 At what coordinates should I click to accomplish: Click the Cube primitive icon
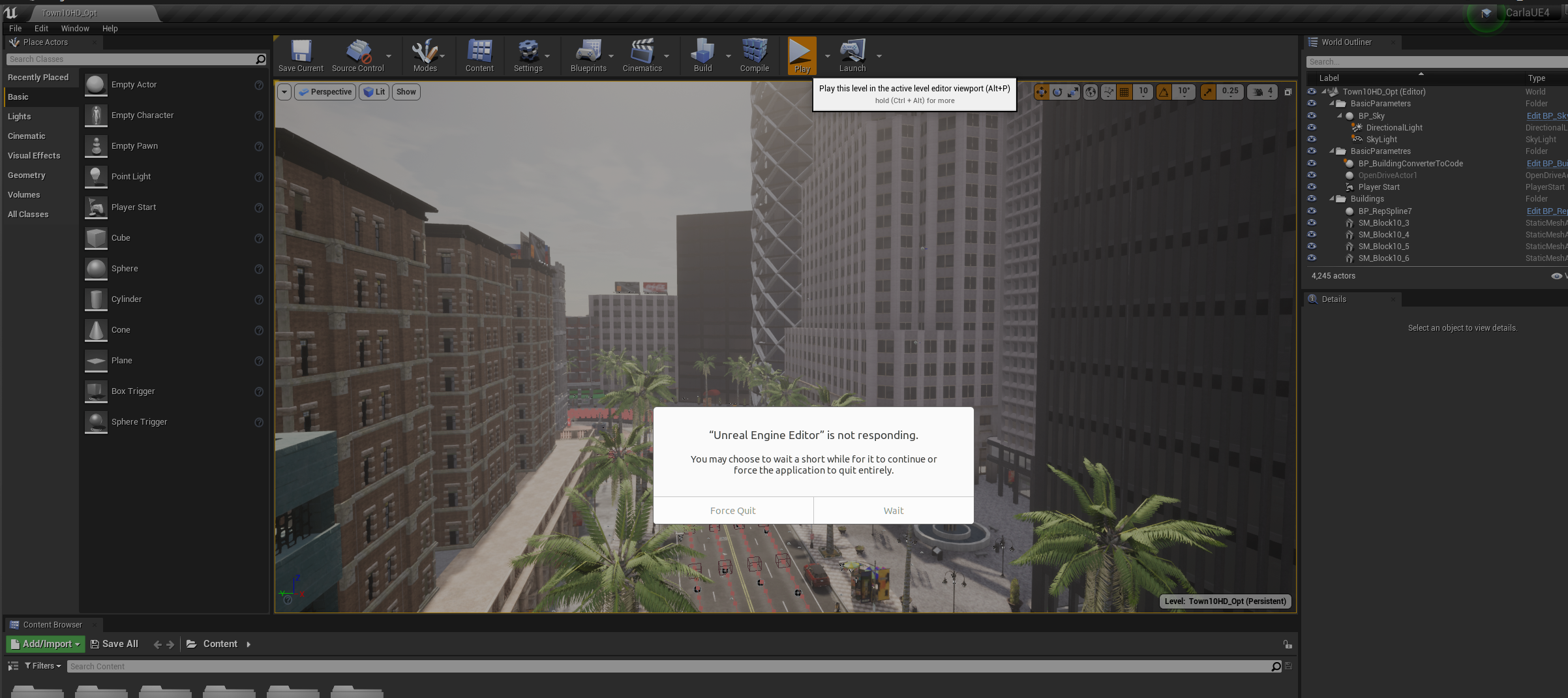(96, 238)
